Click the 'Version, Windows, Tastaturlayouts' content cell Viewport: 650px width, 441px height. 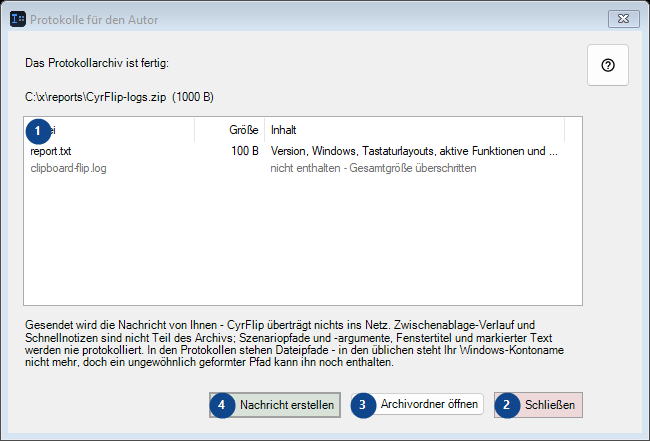(x=414, y=151)
